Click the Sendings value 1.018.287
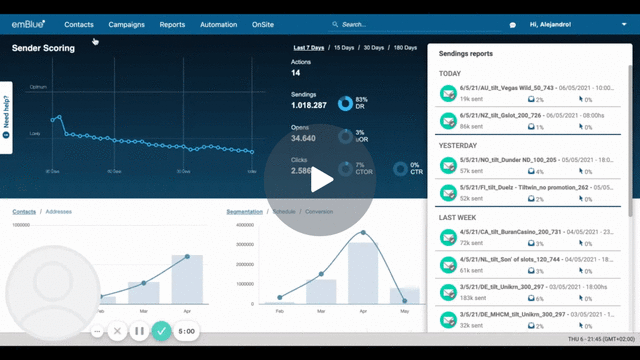This screenshot has height=360, width=640. [309, 105]
